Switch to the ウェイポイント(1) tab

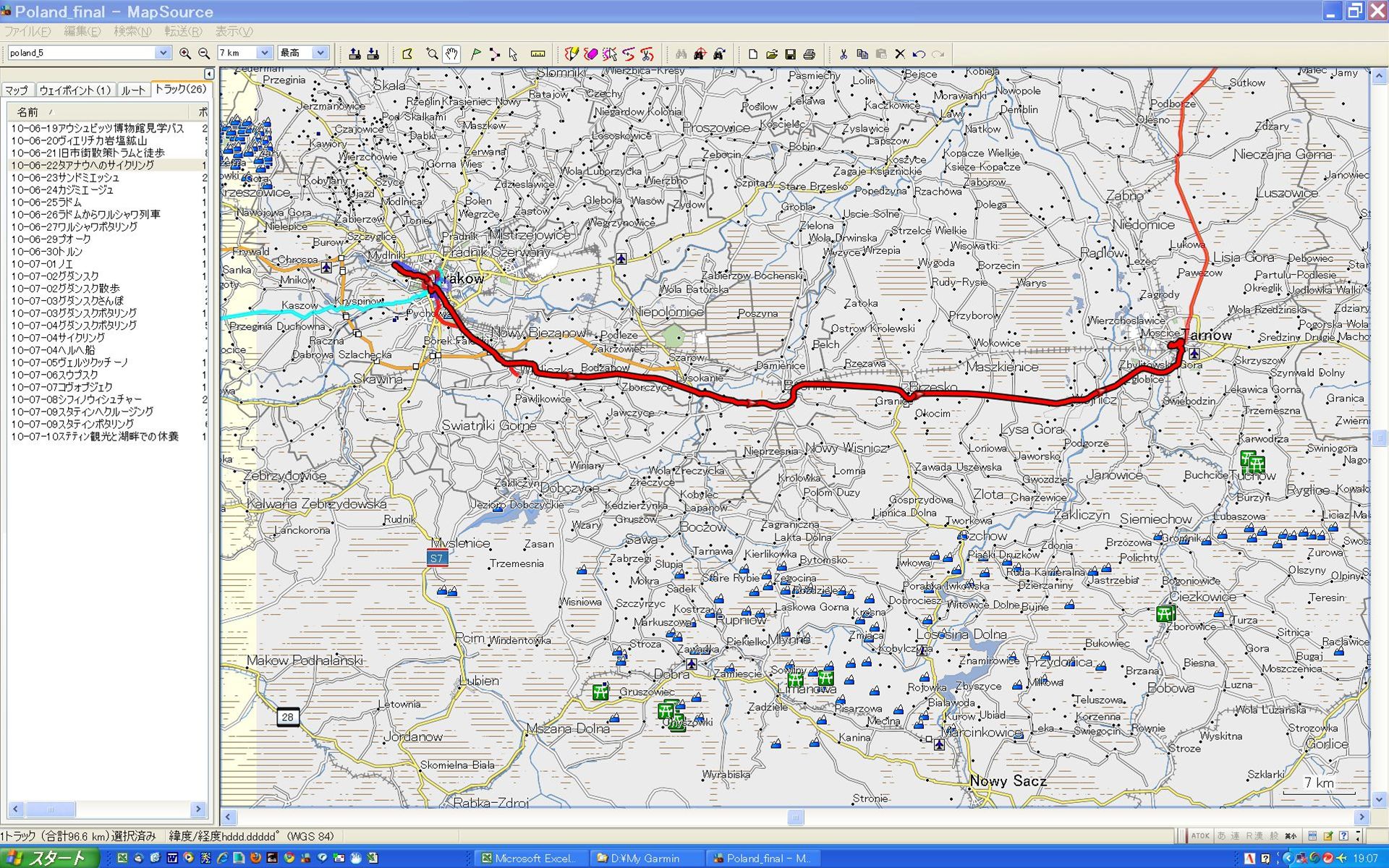click(75, 90)
